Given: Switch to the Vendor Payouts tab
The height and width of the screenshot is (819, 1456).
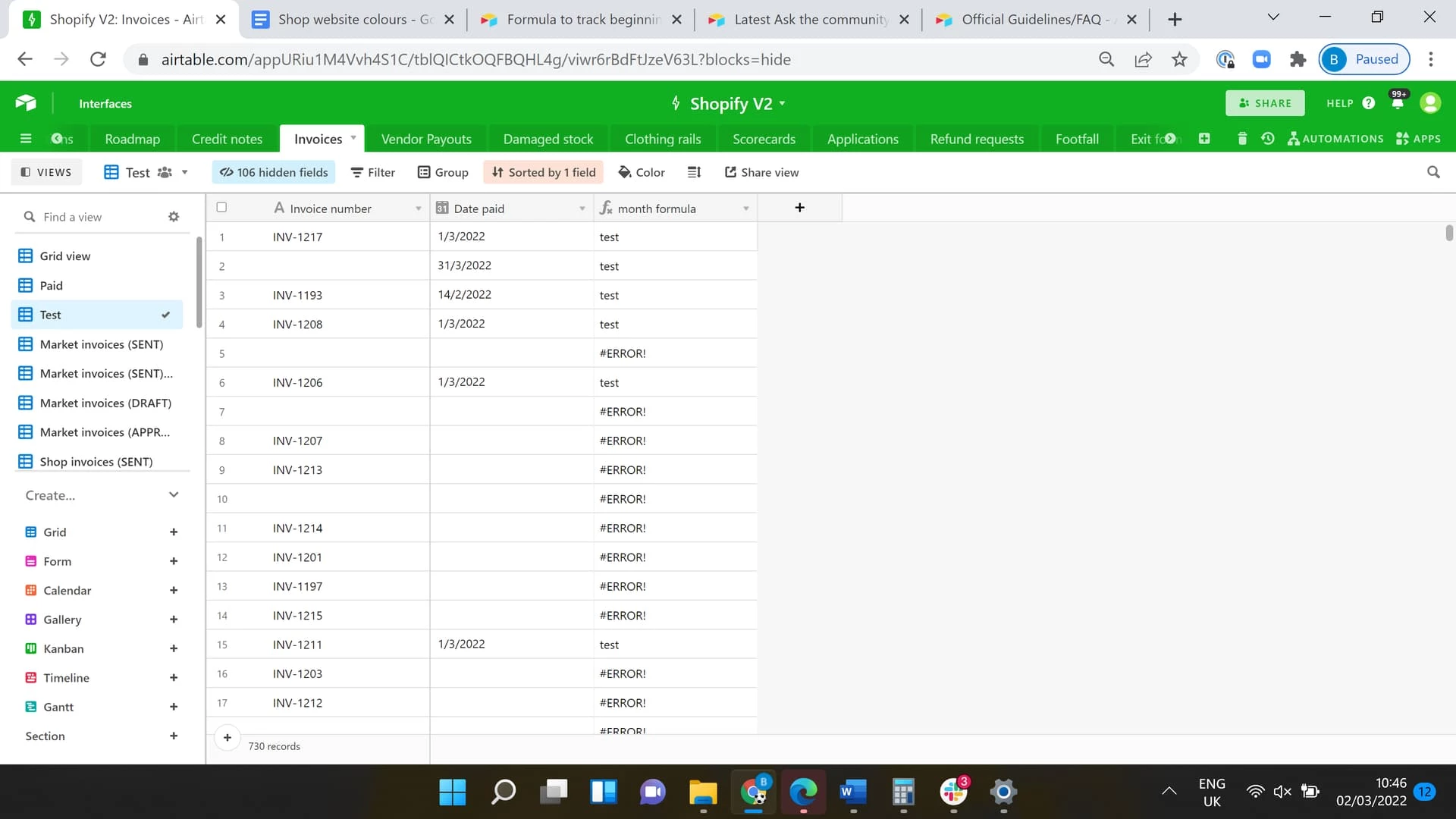Looking at the screenshot, I should 426,139.
